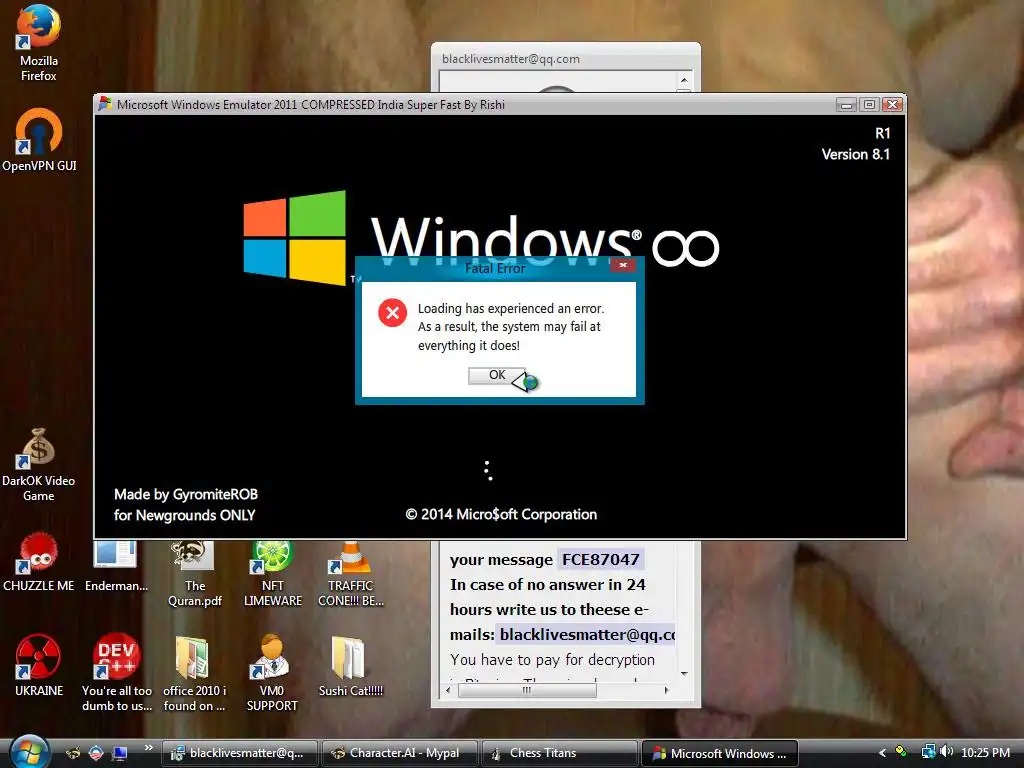The width and height of the screenshot is (1024, 768).
Task: Select the CHUZZLE ME desktop icon
Action: click(x=39, y=562)
